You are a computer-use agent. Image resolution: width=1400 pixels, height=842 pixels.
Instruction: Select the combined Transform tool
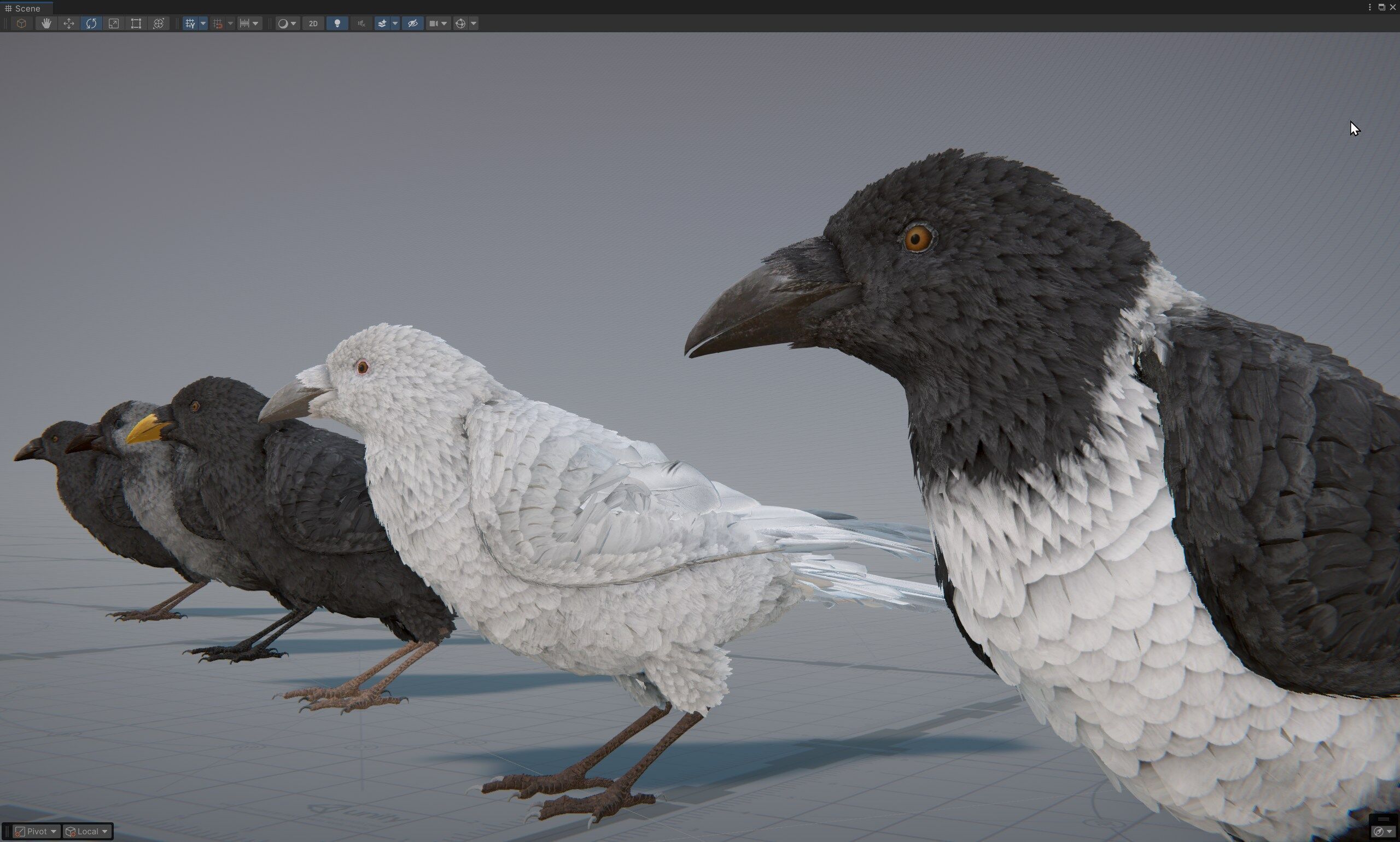(159, 24)
